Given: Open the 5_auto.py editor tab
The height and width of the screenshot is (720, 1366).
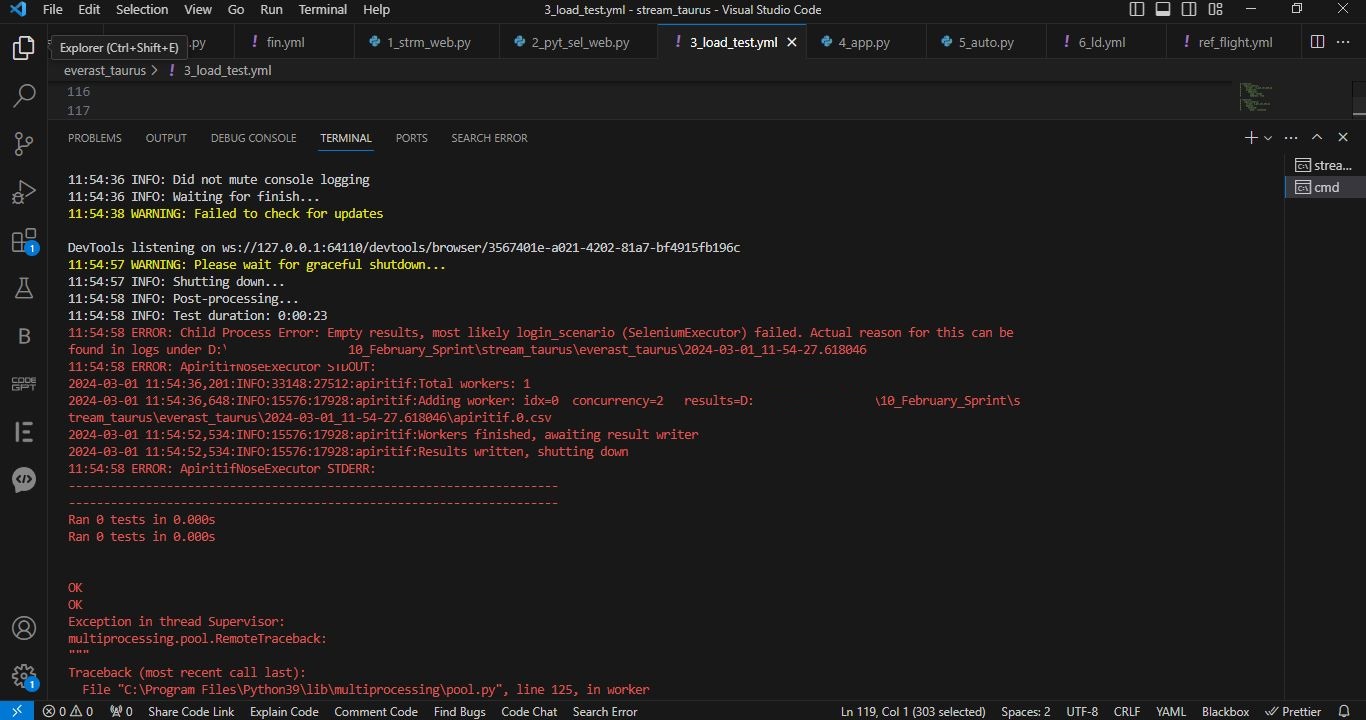Looking at the screenshot, I should 986,42.
